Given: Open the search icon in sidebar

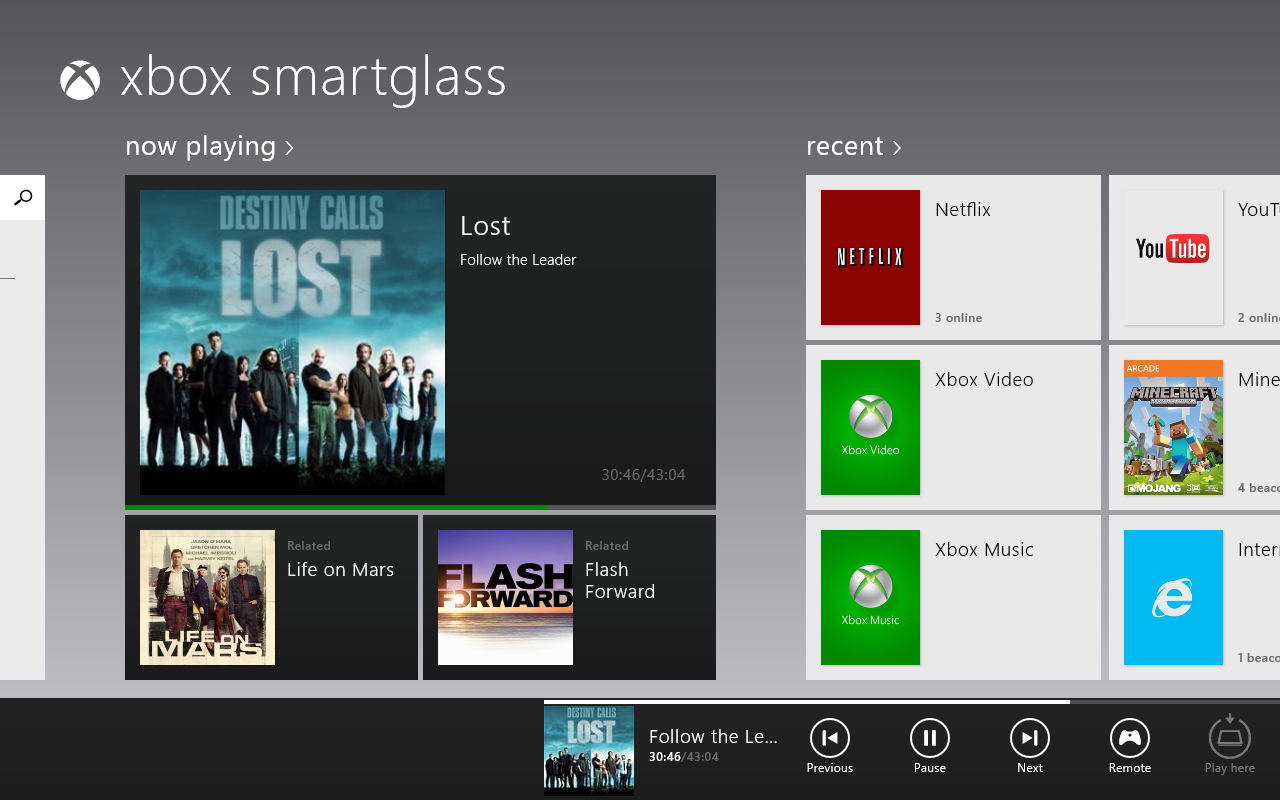Looking at the screenshot, I should tap(22, 196).
